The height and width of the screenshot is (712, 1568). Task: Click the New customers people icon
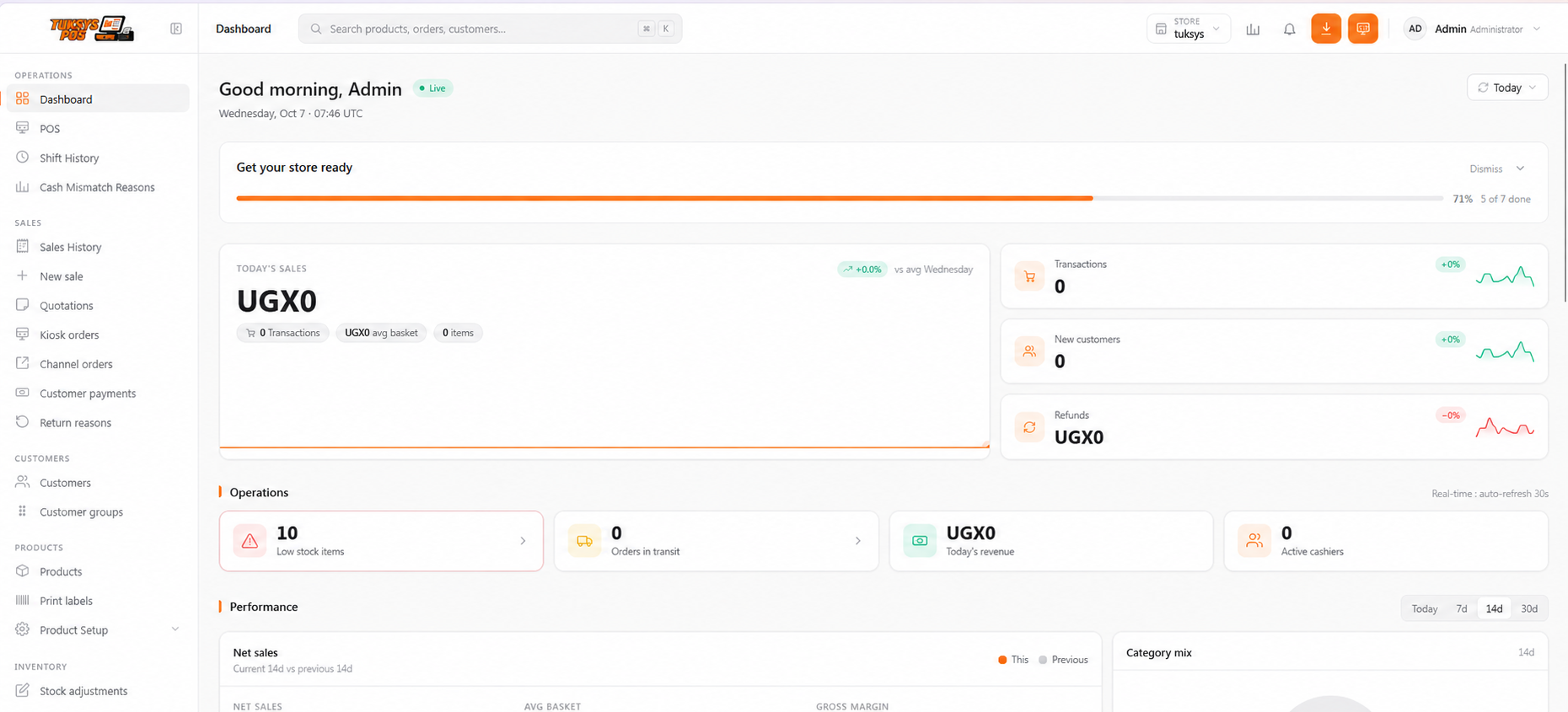pos(1029,351)
